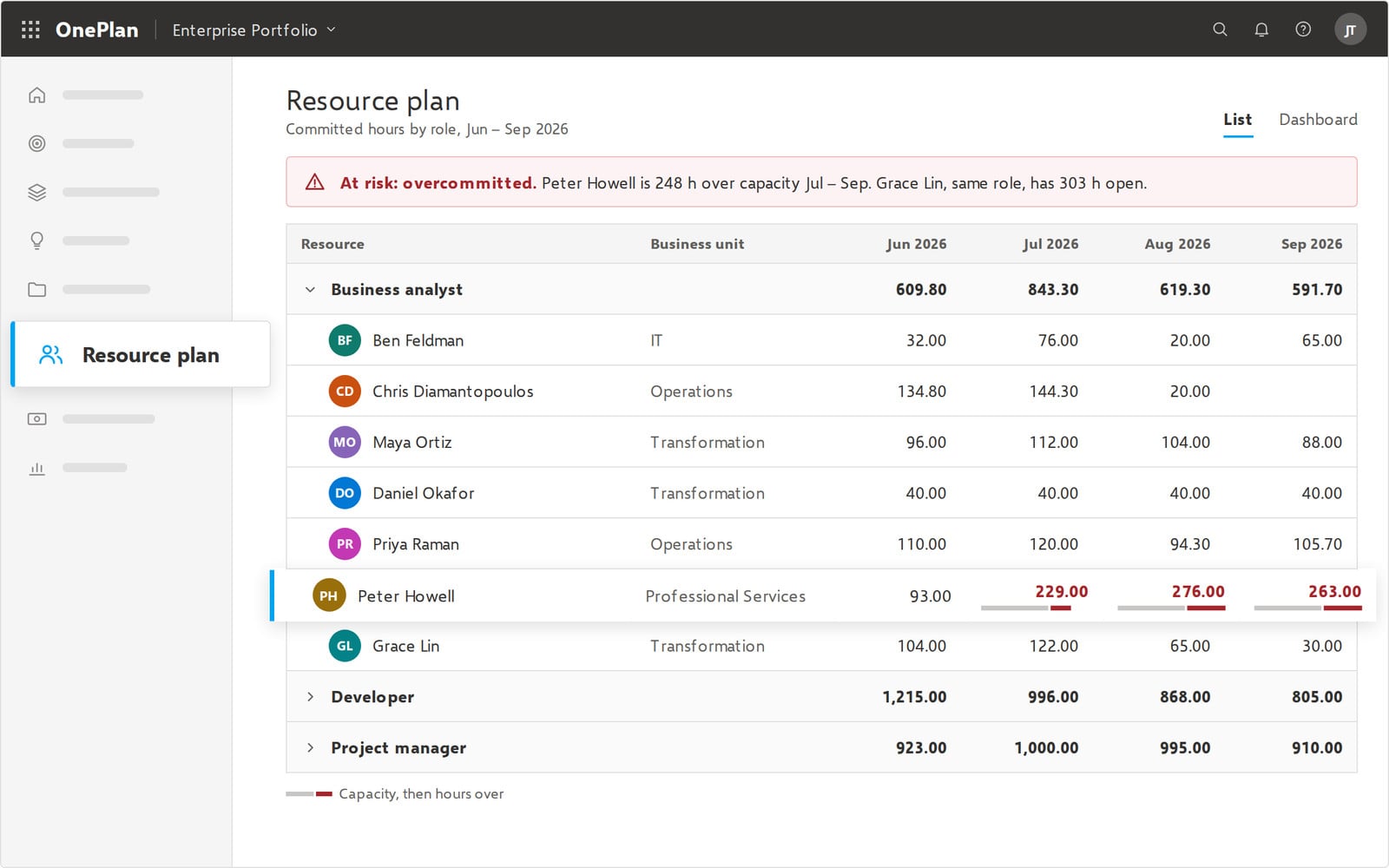Click Grace Lin's GL avatar
This screenshot has height=868, width=1389.
(345, 646)
